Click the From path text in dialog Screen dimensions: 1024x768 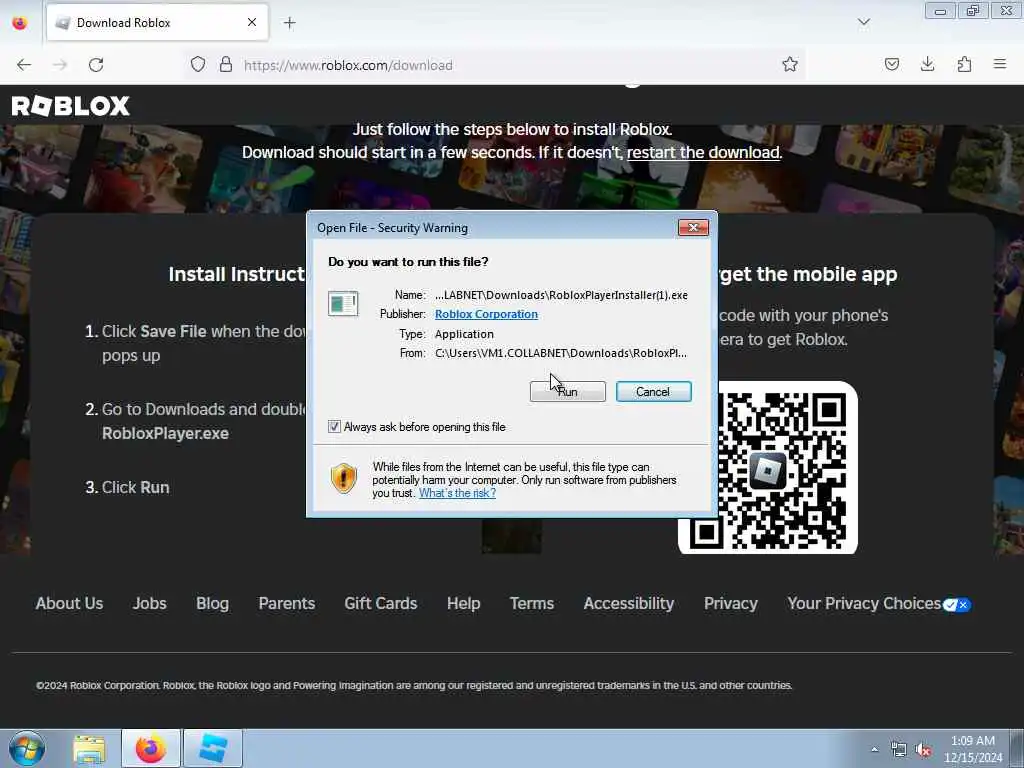coord(561,353)
